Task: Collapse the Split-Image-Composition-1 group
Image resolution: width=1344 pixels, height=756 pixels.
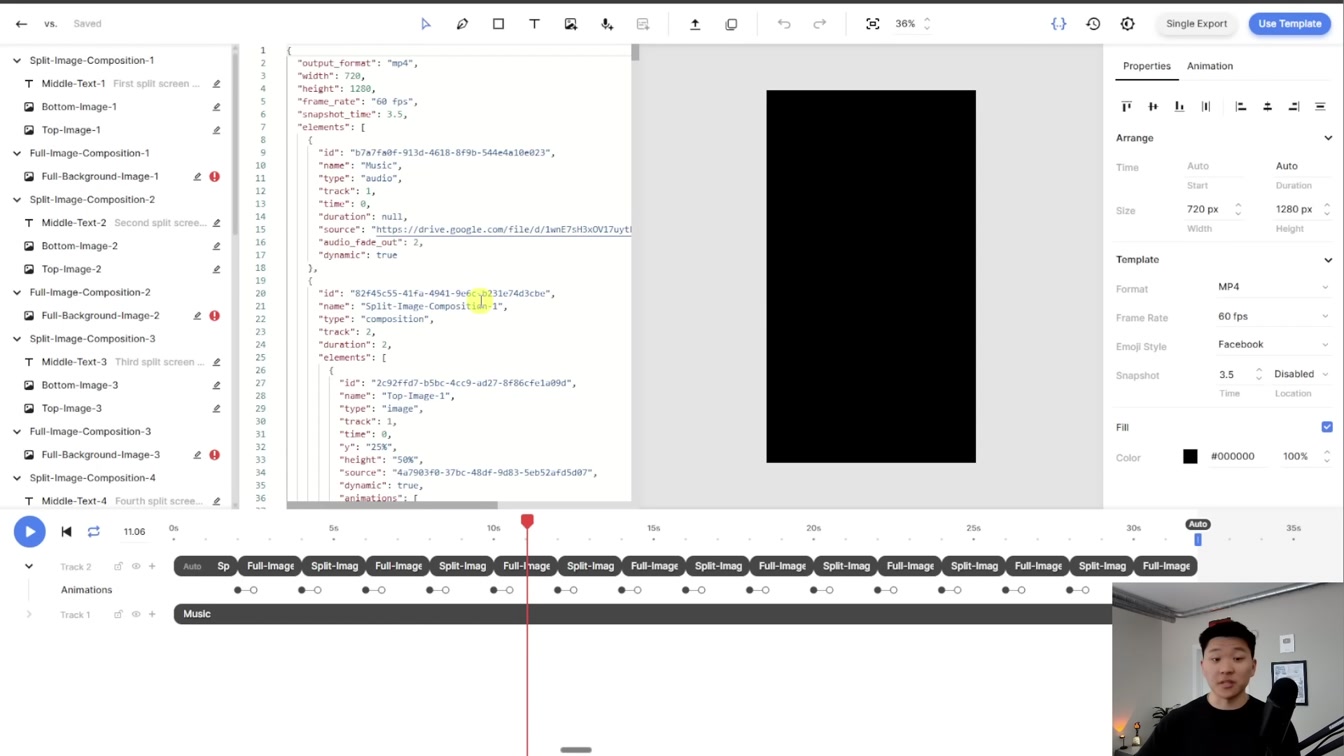Action: click(17, 61)
